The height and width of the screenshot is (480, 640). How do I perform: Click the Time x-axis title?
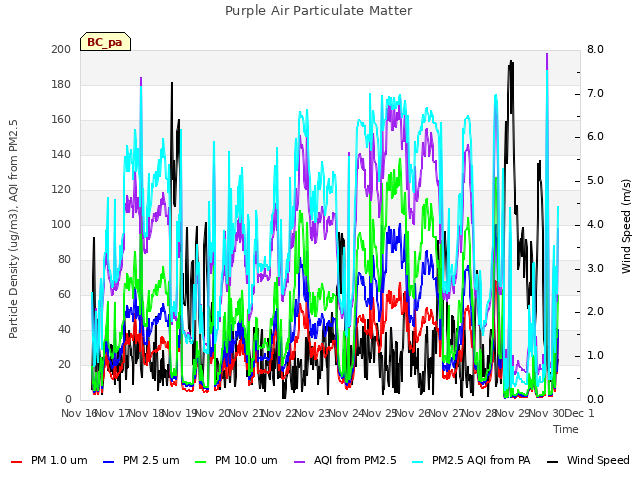pos(566,429)
